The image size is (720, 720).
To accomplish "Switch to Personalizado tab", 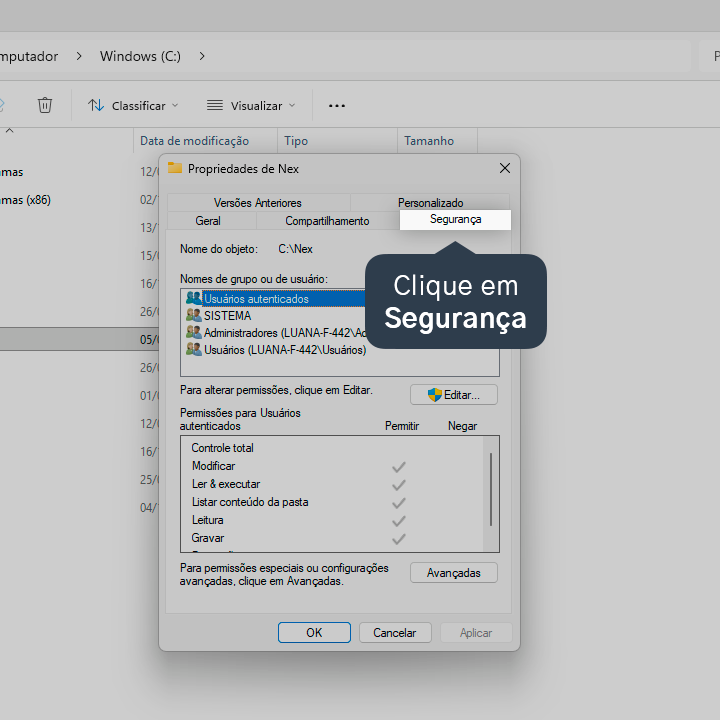I will 430,202.
